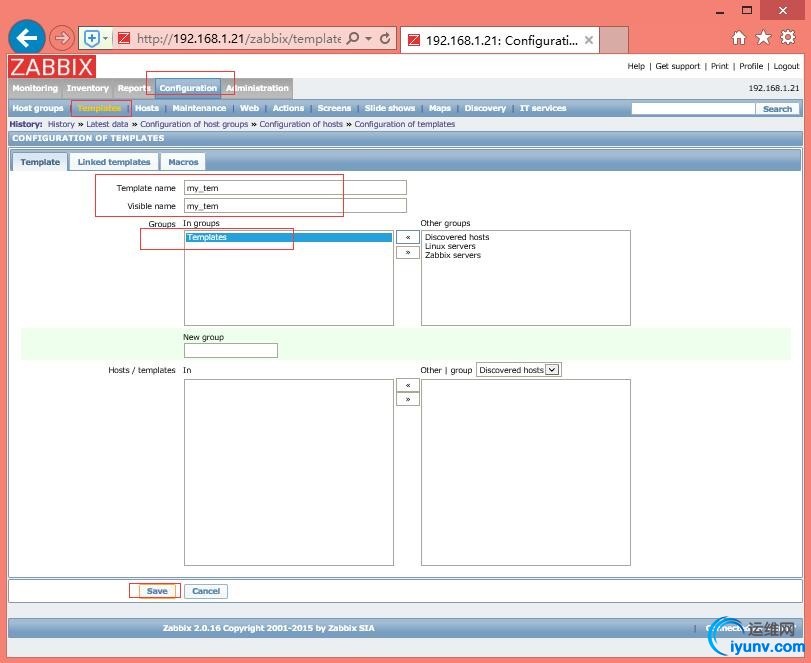Go to Actions submenu

[288, 108]
